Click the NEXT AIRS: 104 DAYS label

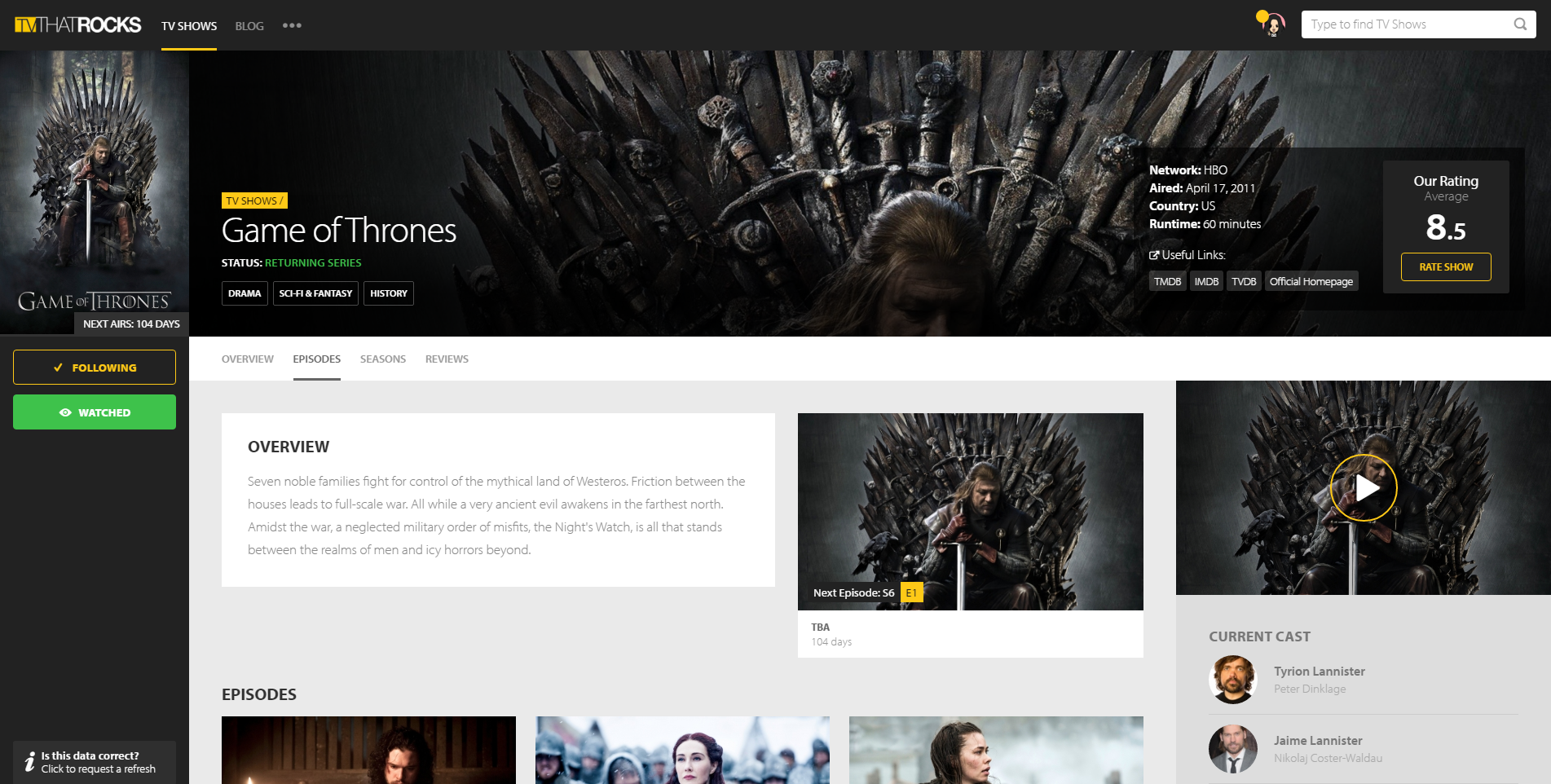[x=131, y=324]
